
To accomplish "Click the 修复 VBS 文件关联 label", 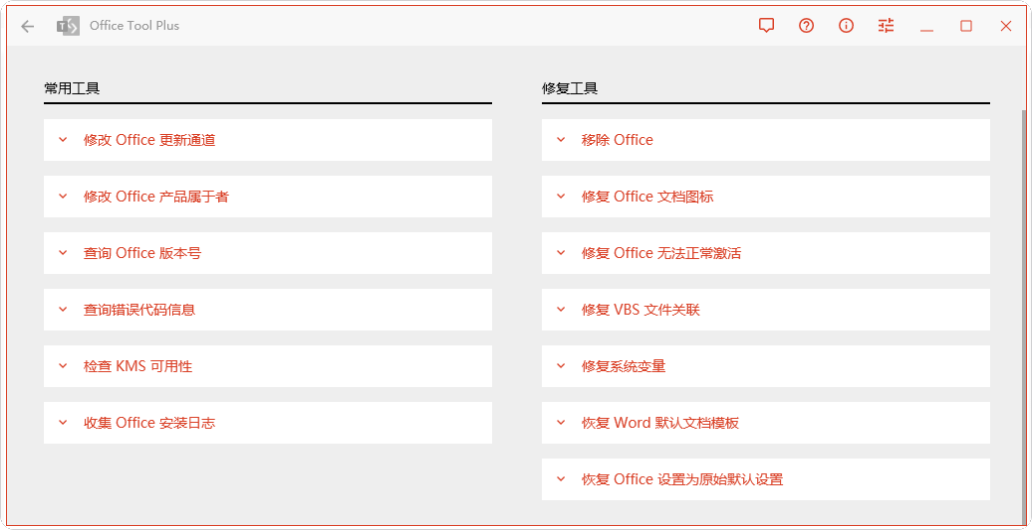I will tap(640, 310).
